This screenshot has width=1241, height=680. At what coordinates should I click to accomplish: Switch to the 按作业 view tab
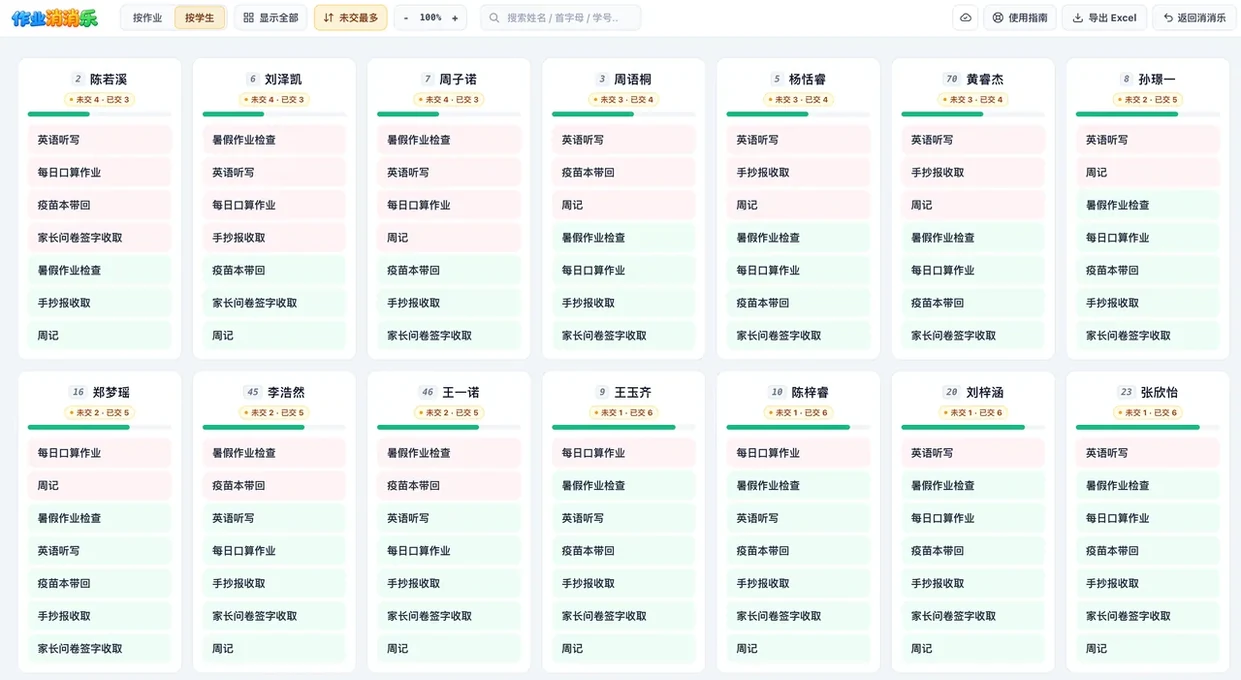click(x=147, y=18)
